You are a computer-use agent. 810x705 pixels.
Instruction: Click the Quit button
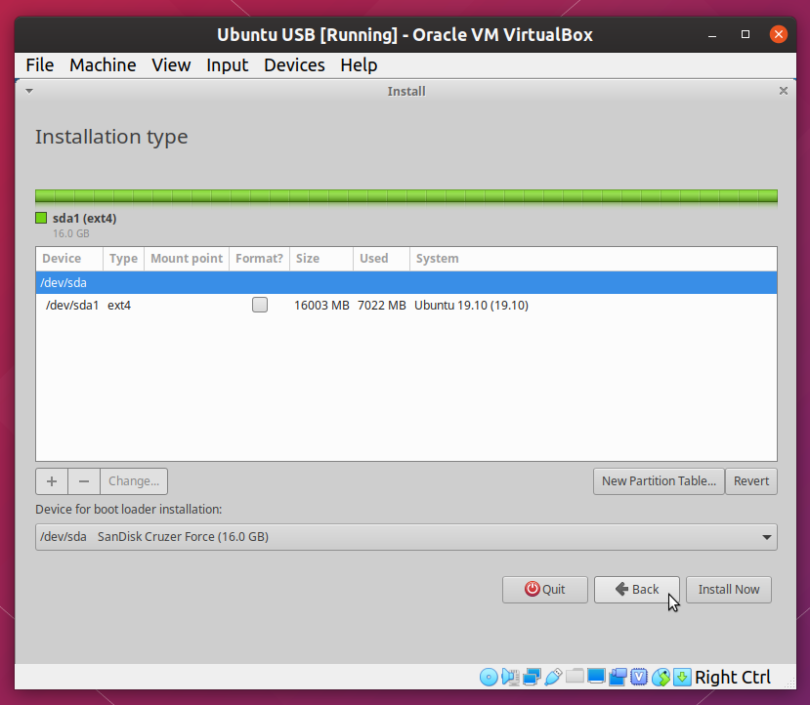pyautogui.click(x=545, y=589)
